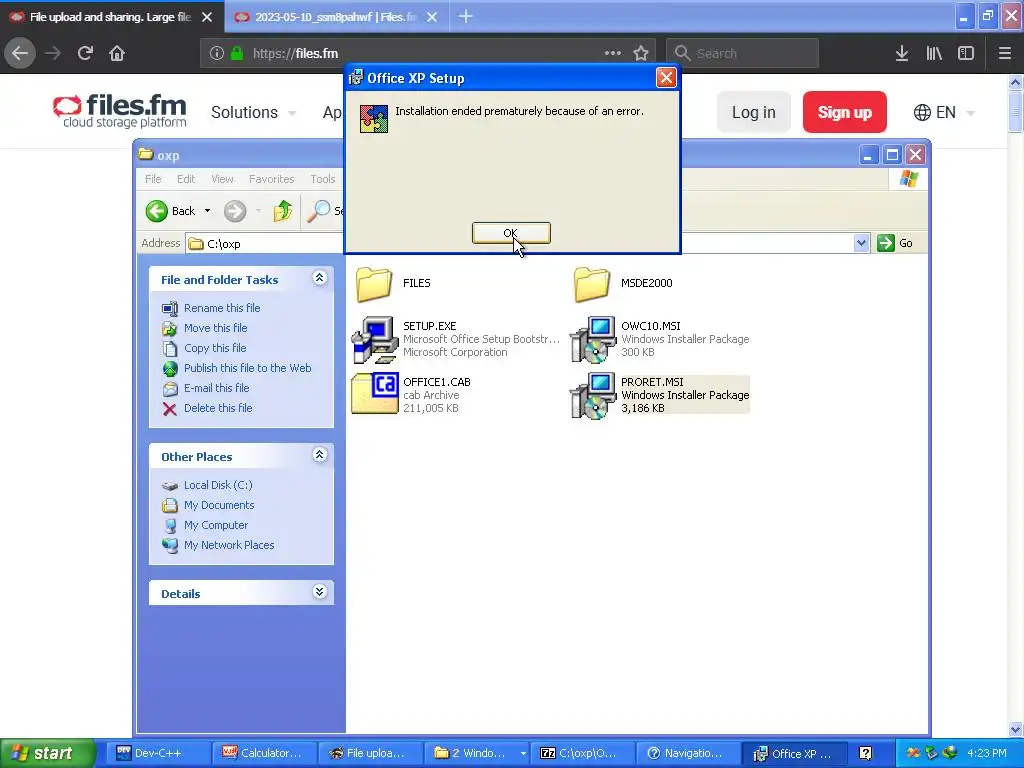Switch to Dev-C++ taskbar item
The height and width of the screenshot is (768, 1024).
pyautogui.click(x=157, y=753)
